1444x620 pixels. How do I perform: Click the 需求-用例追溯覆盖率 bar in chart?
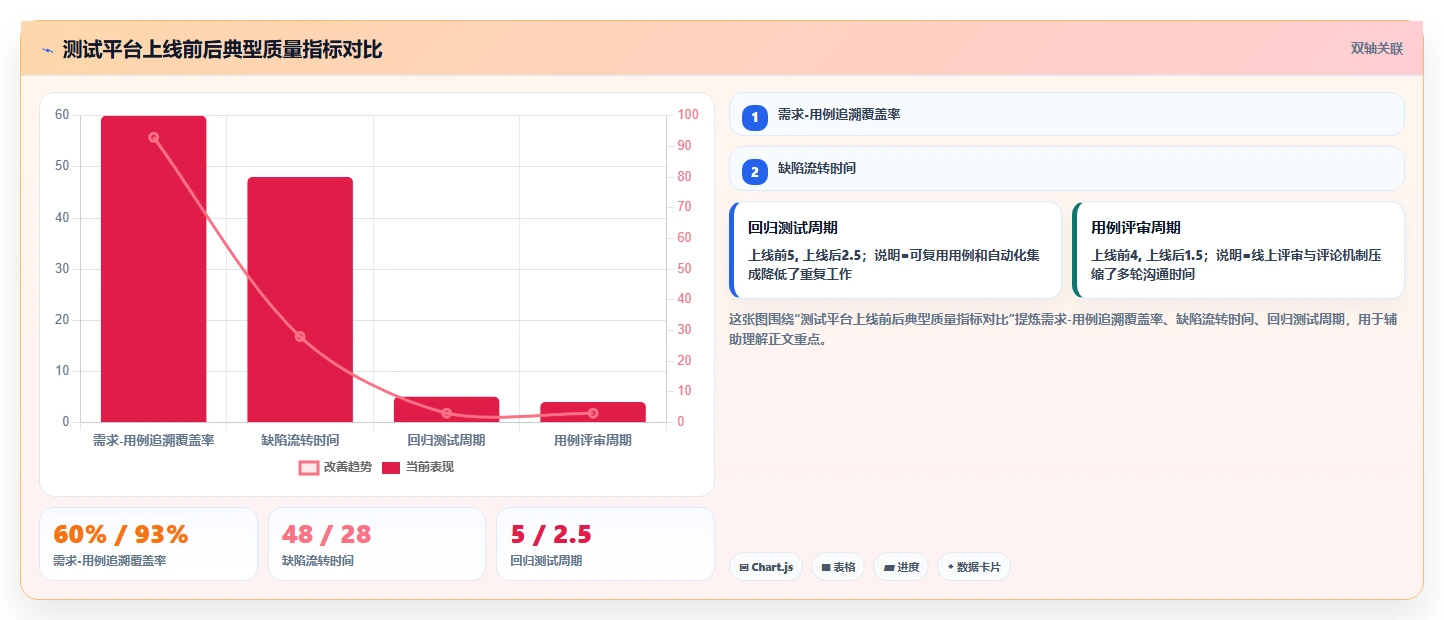154,269
